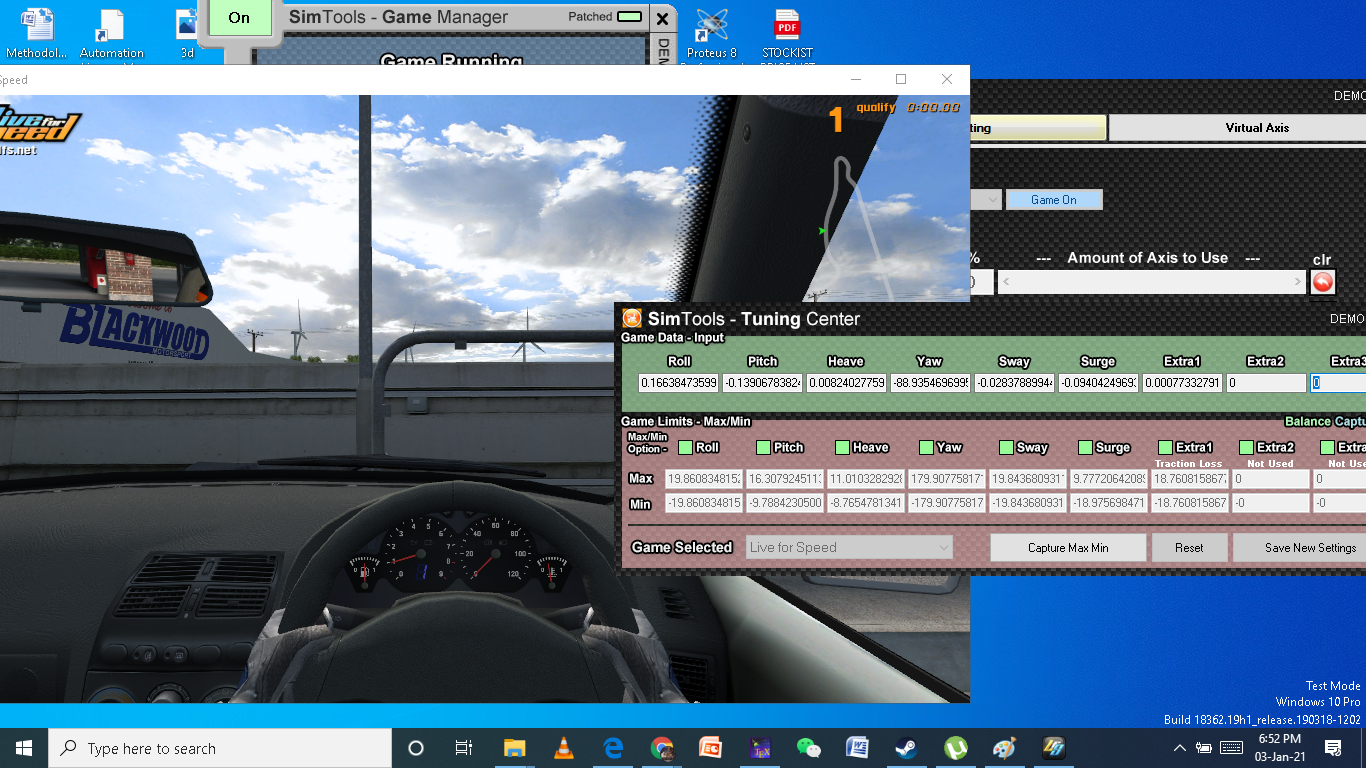Click the Extra2 game data input field
The height and width of the screenshot is (768, 1366).
(1267, 383)
